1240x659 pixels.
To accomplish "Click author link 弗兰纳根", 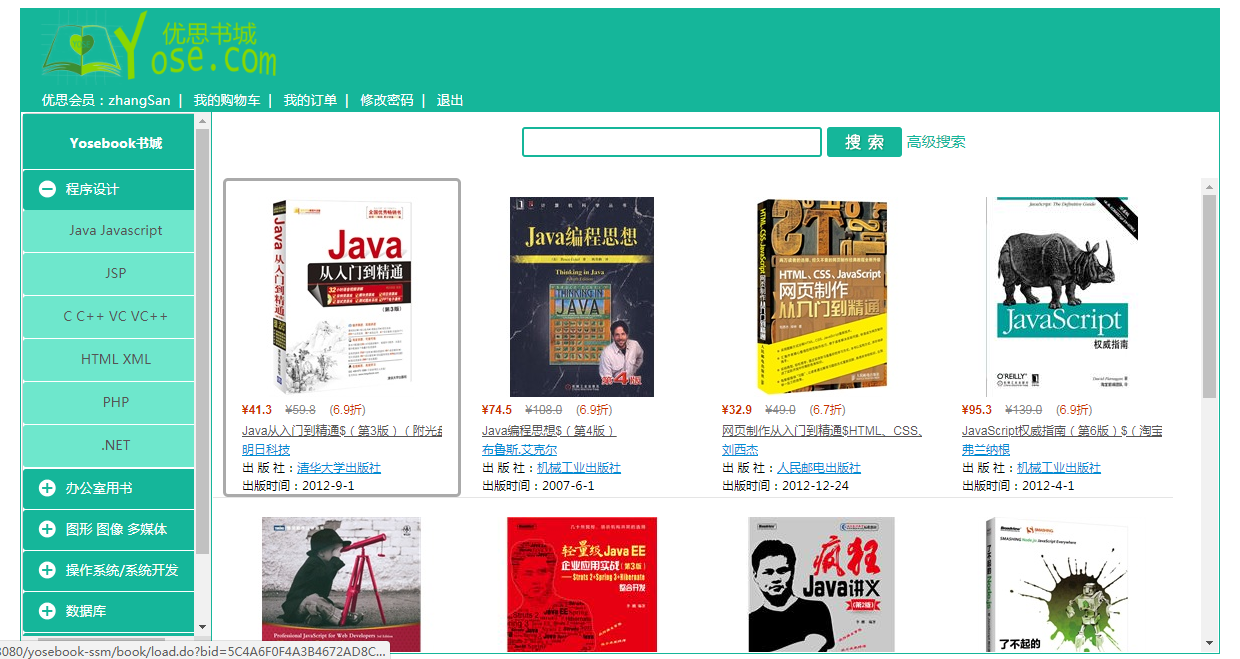I will coord(987,450).
